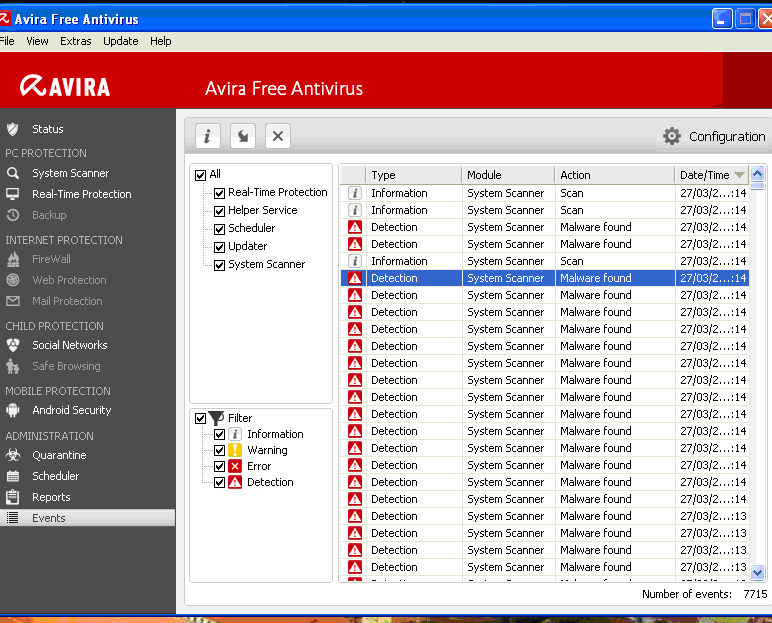This screenshot has width=772, height=623.
Task: Click the Android Security robot icon
Action: [13, 410]
